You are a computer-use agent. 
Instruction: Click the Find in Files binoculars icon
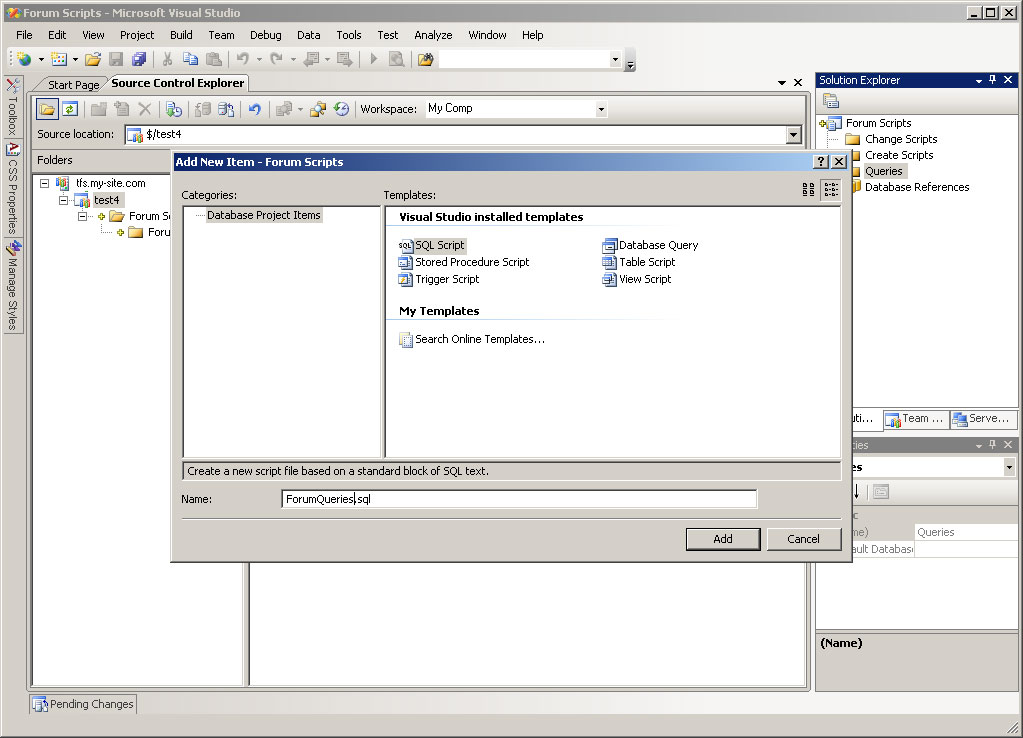[x=425, y=59]
